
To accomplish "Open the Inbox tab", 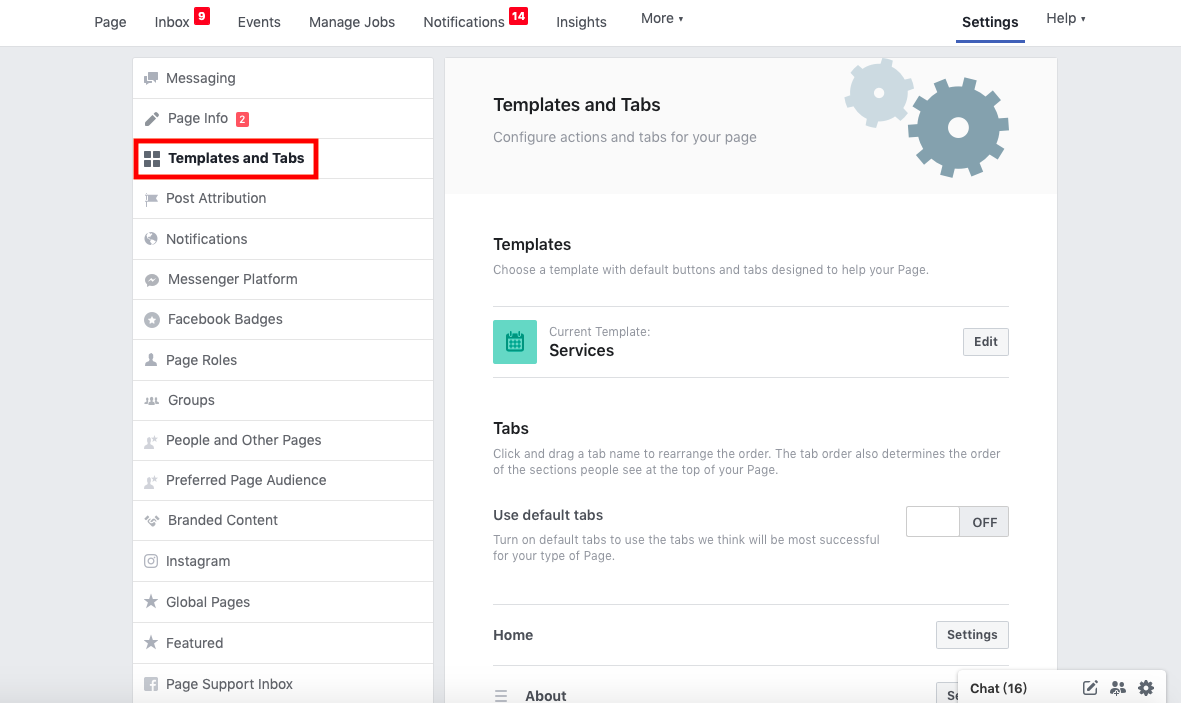I will tap(172, 22).
